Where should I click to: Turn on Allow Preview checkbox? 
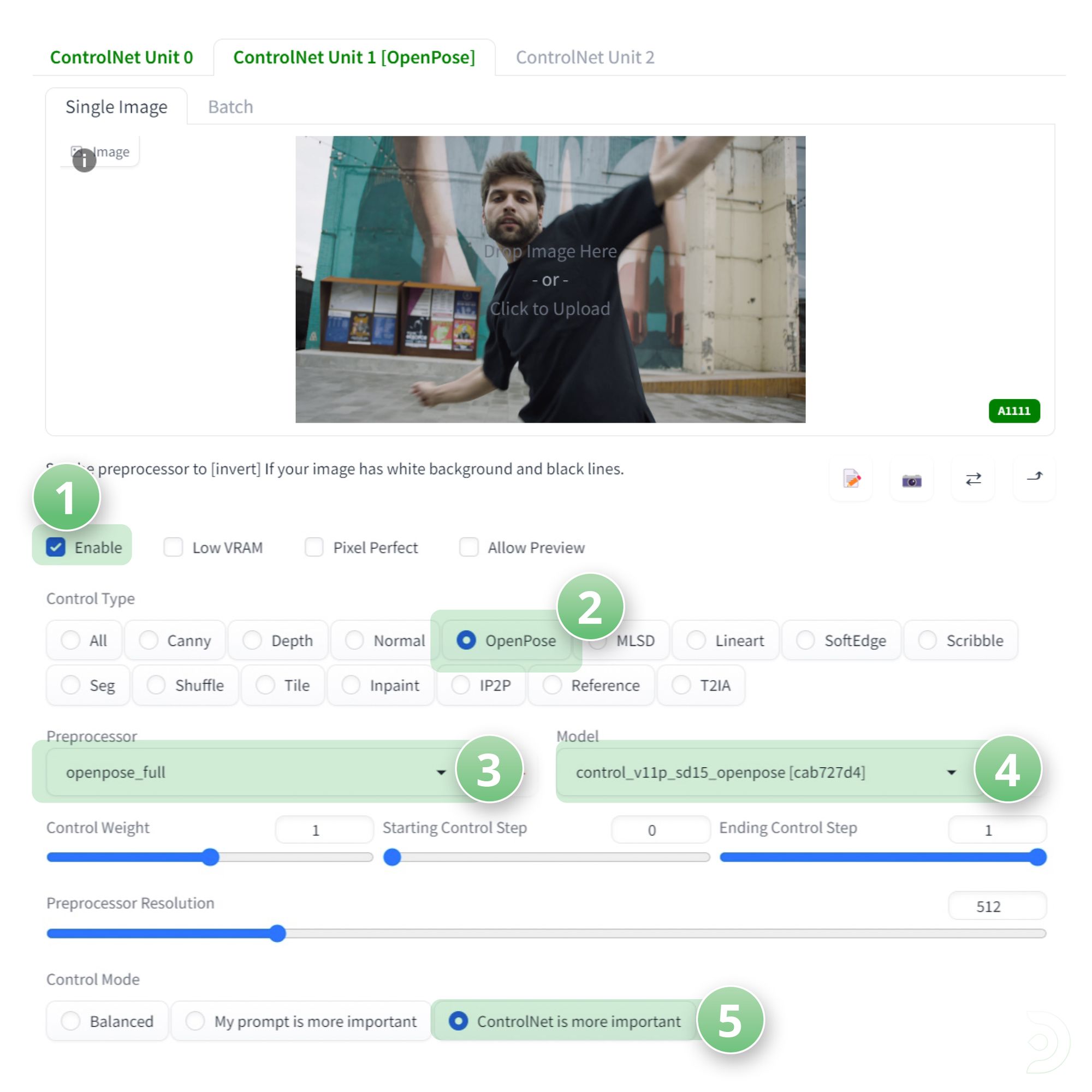[468, 547]
